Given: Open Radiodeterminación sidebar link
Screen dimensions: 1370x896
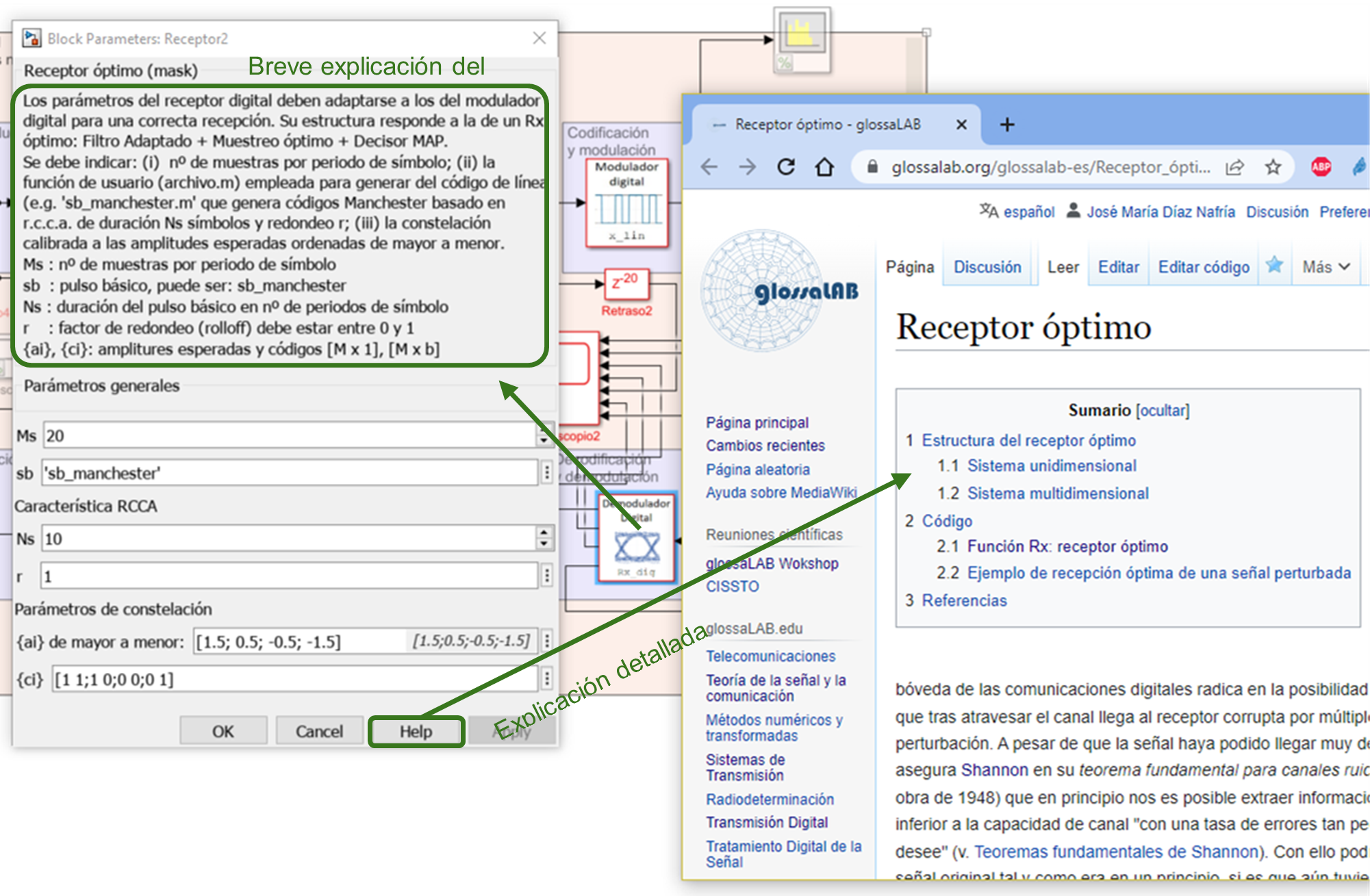Looking at the screenshot, I should (x=770, y=799).
